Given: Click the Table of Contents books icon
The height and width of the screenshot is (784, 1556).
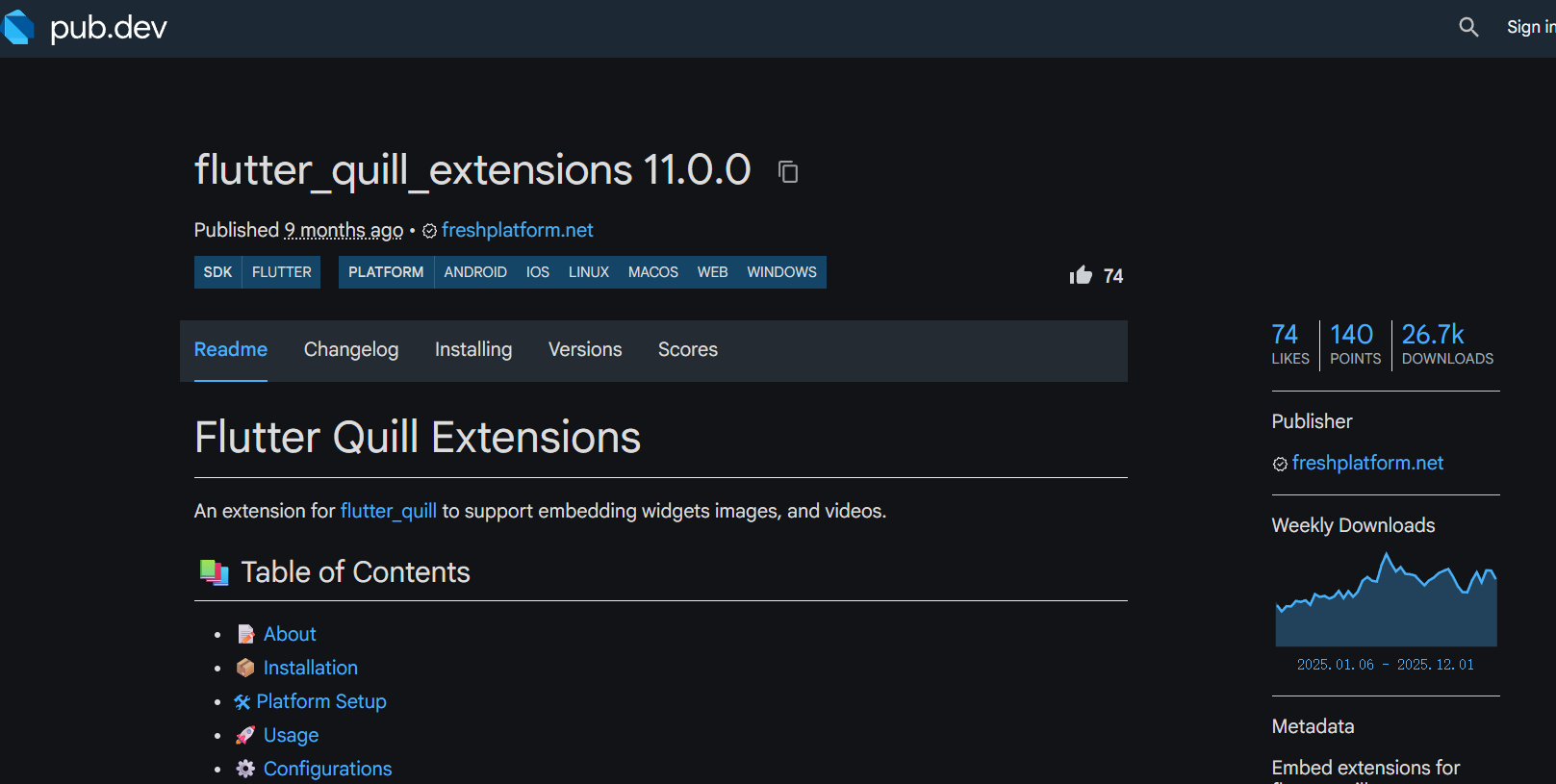Looking at the screenshot, I should coord(214,572).
